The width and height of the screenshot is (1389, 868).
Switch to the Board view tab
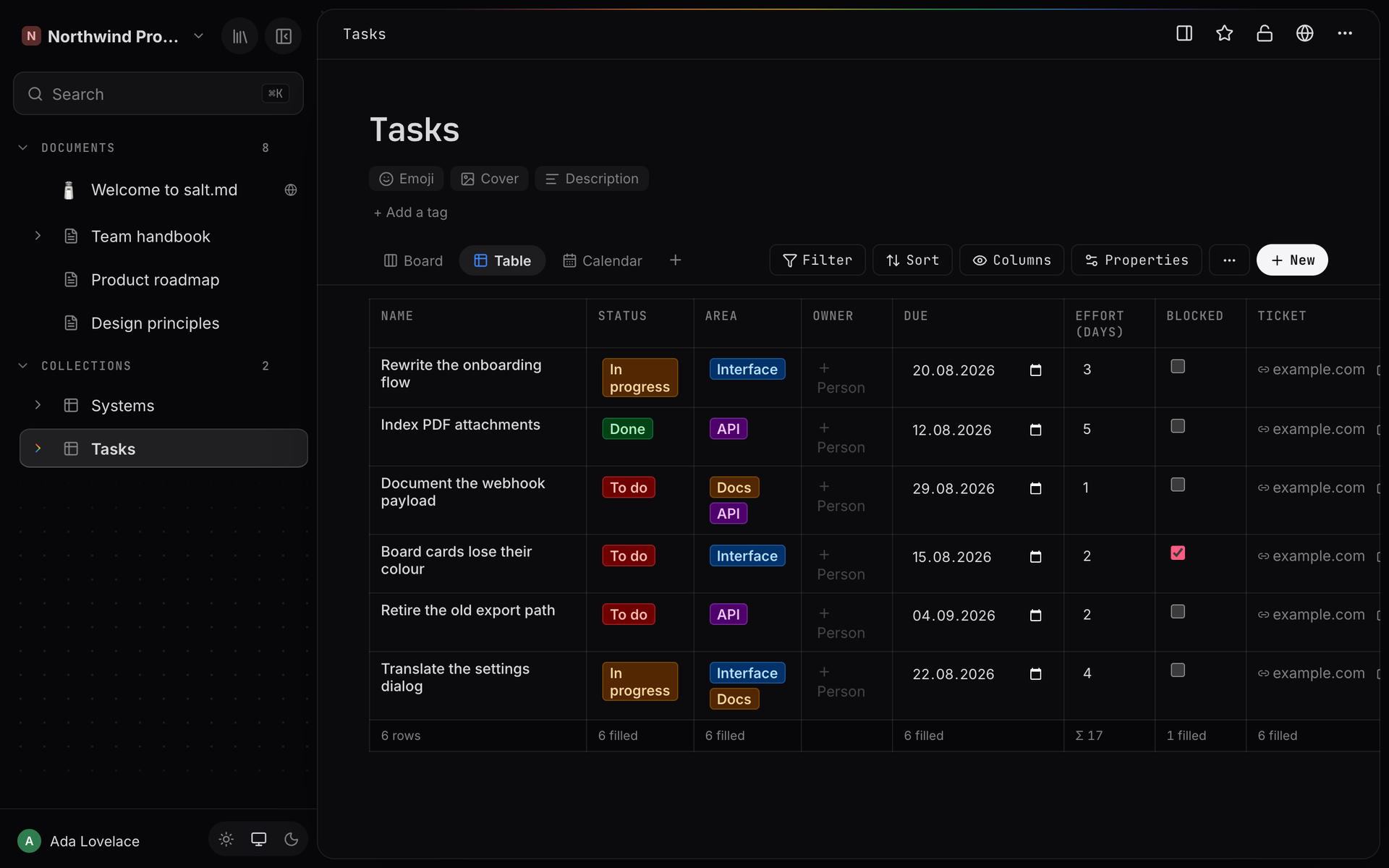(413, 260)
